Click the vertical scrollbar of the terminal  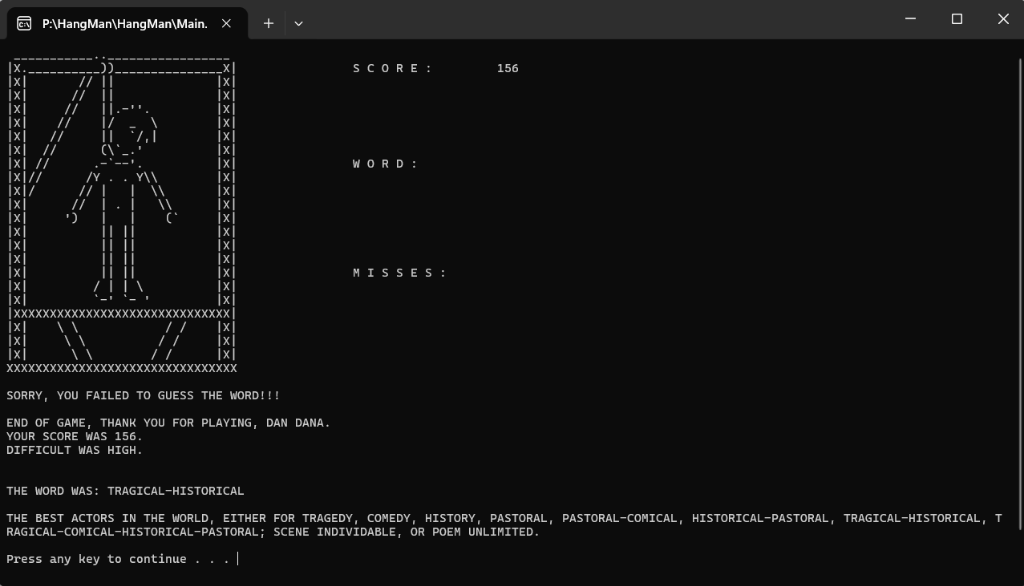1019,294
